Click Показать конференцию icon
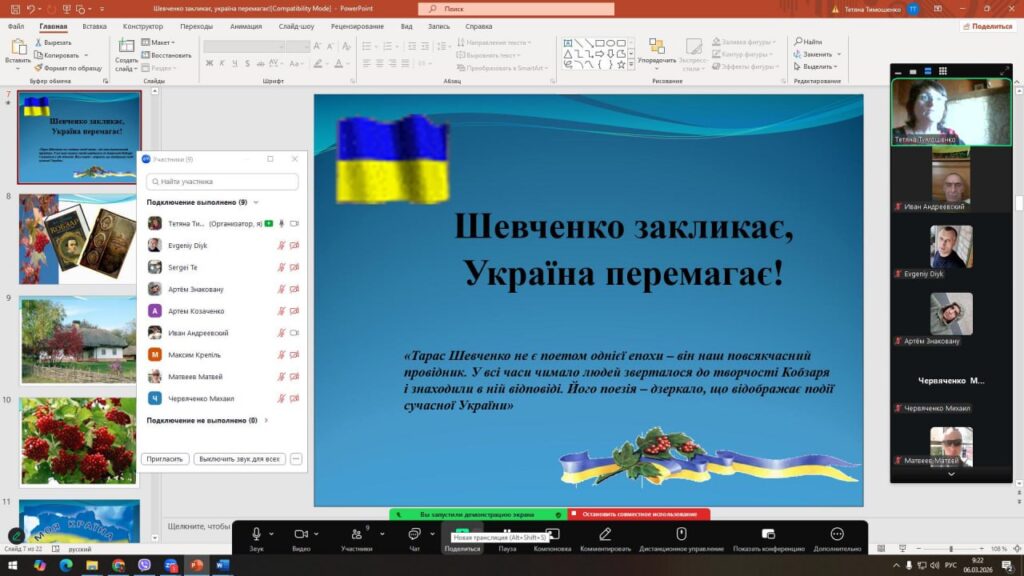The height and width of the screenshot is (576, 1024). click(x=768, y=535)
